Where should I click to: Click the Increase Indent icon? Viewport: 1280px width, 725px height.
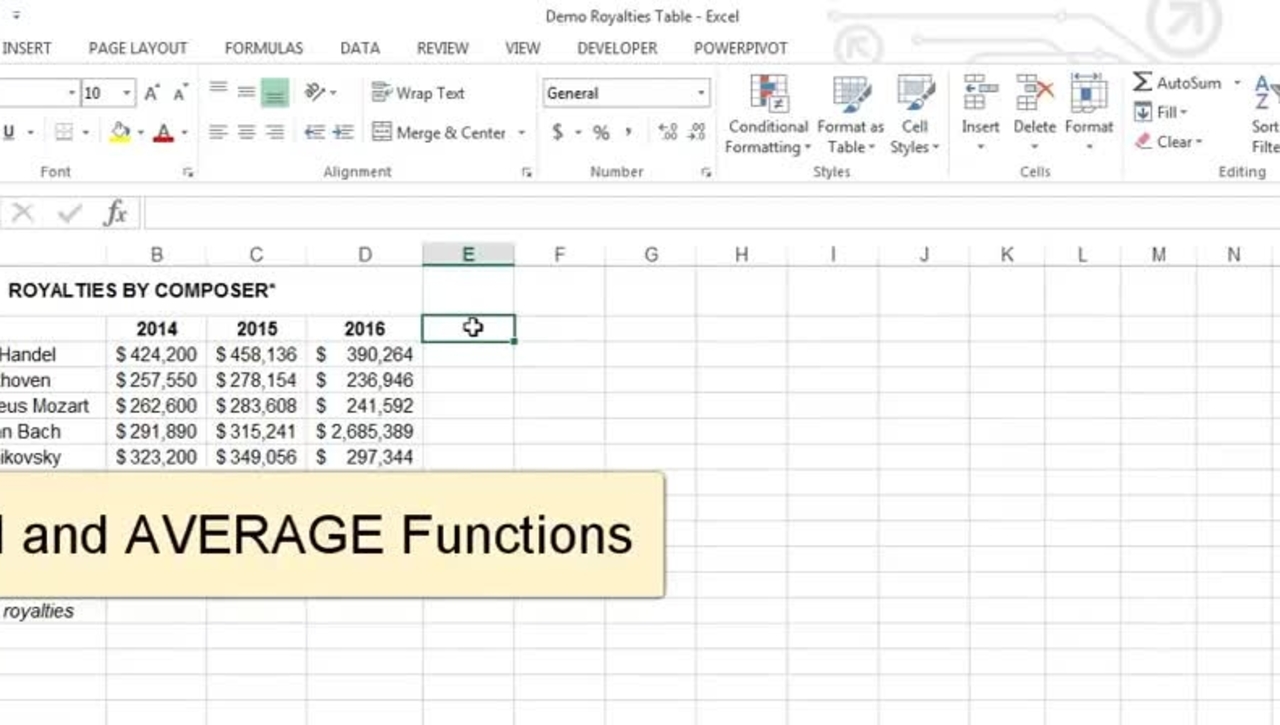[343, 132]
